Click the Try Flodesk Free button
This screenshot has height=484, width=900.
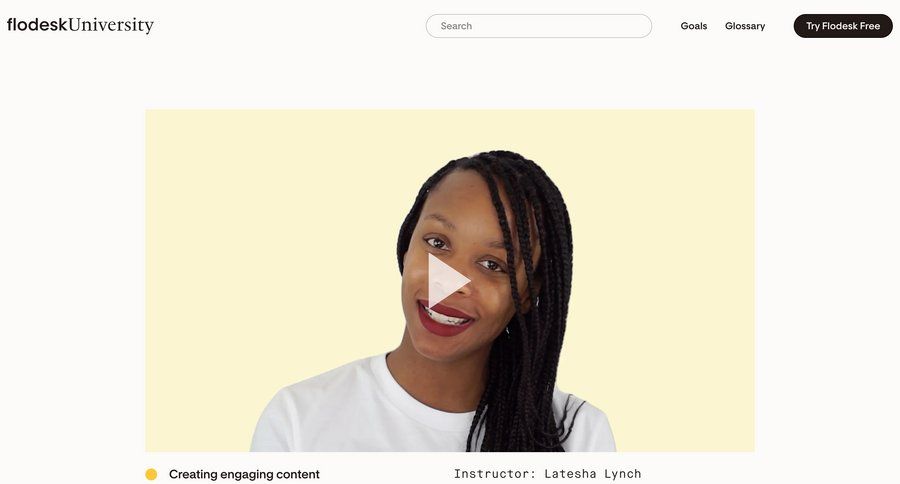[843, 26]
